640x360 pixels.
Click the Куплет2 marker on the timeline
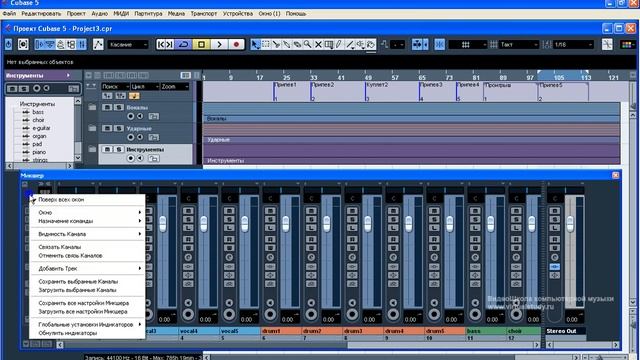[377, 85]
